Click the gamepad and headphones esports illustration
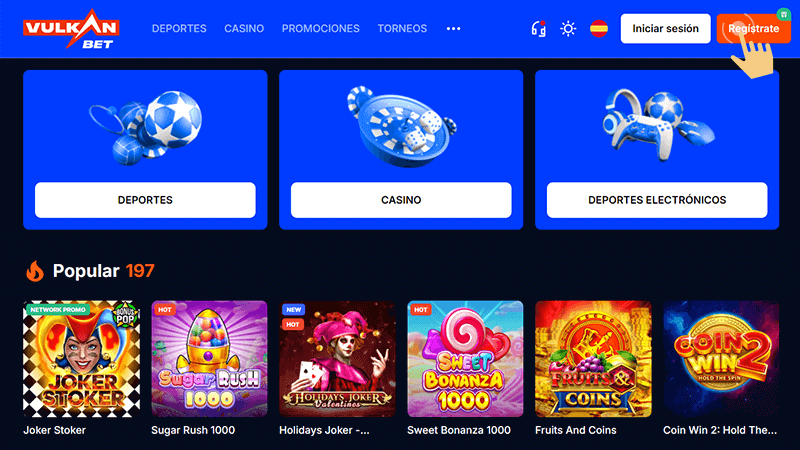800x450 pixels. click(658, 125)
